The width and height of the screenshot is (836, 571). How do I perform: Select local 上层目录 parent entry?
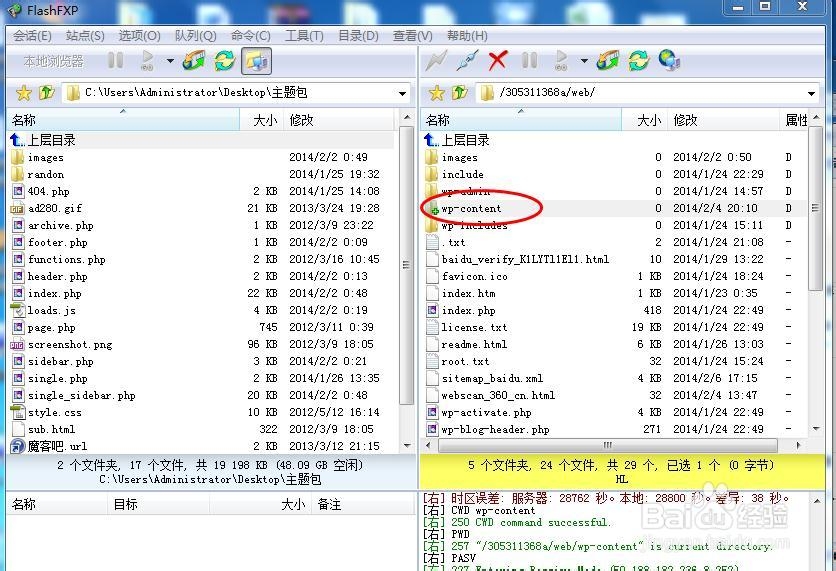[202, 140]
